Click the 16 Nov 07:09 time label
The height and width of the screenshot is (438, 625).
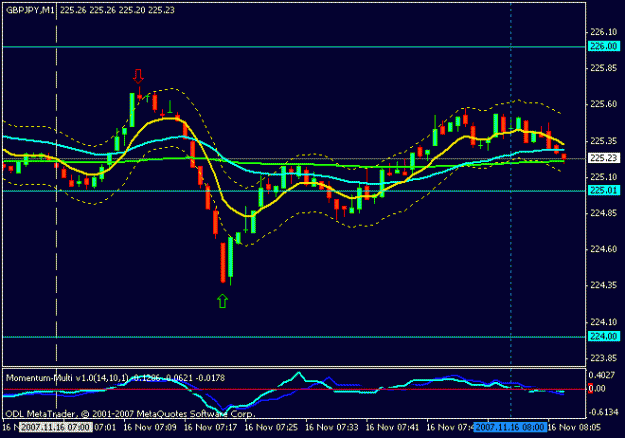coord(150,427)
